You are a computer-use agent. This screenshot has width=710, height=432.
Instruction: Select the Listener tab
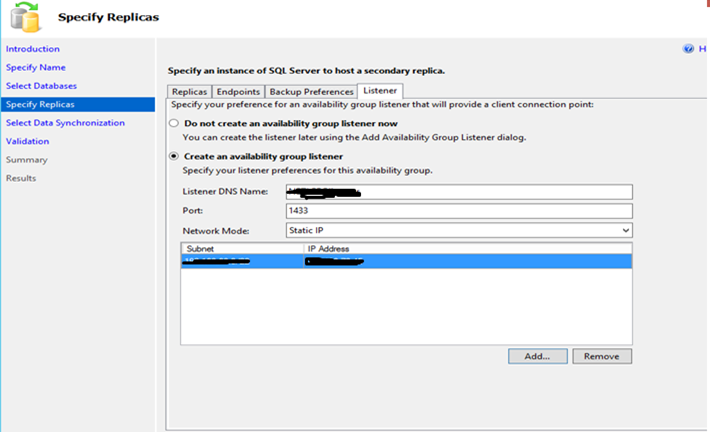(x=381, y=91)
